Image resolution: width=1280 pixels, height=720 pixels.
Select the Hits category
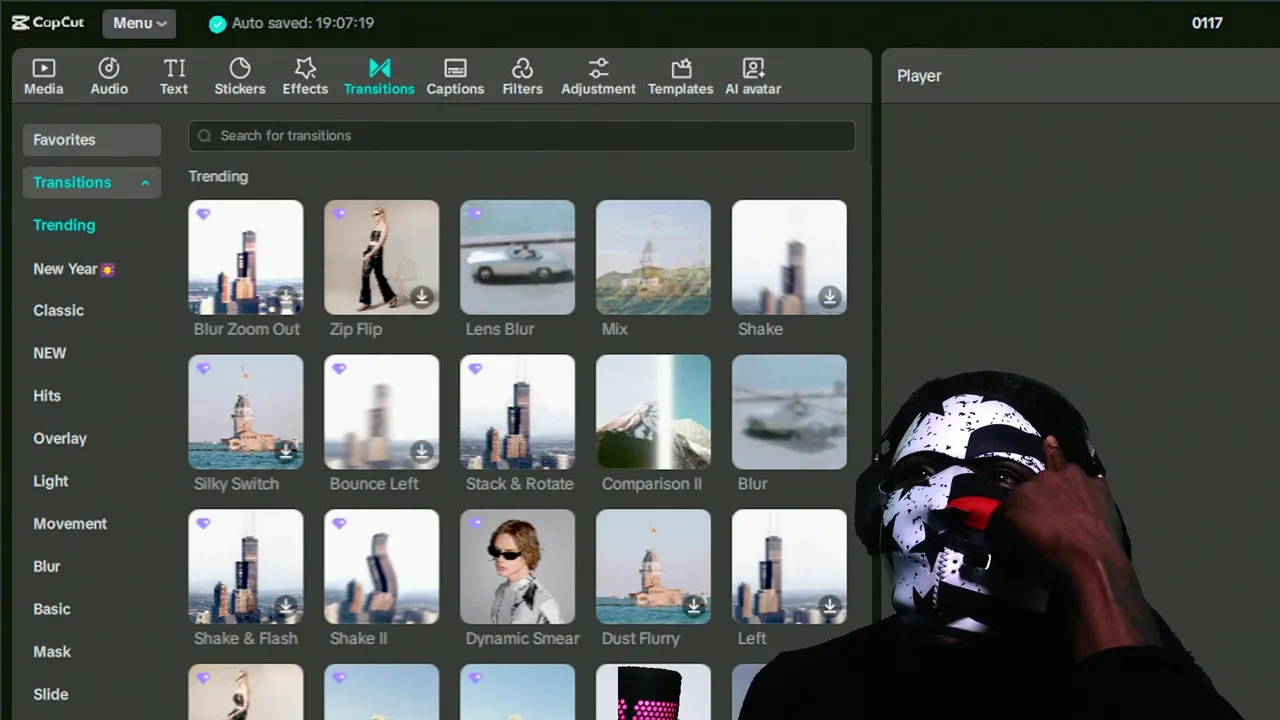tap(47, 396)
